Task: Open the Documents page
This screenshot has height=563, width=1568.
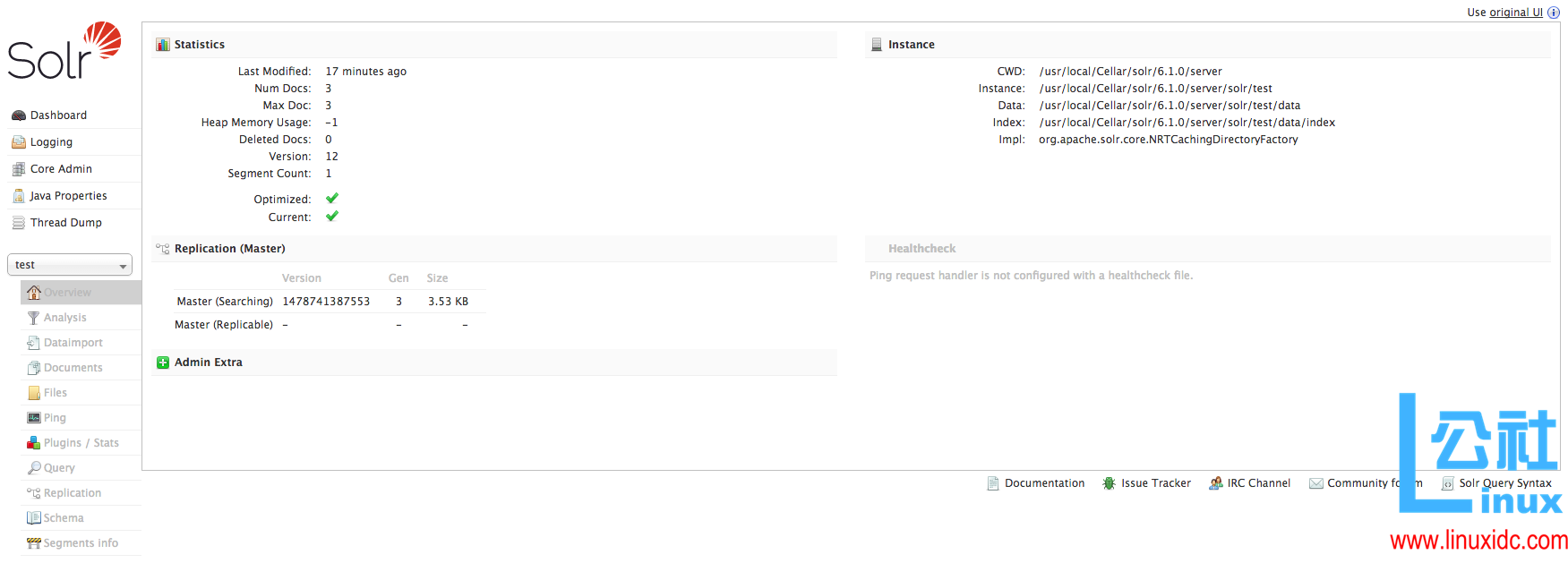Action: click(73, 368)
